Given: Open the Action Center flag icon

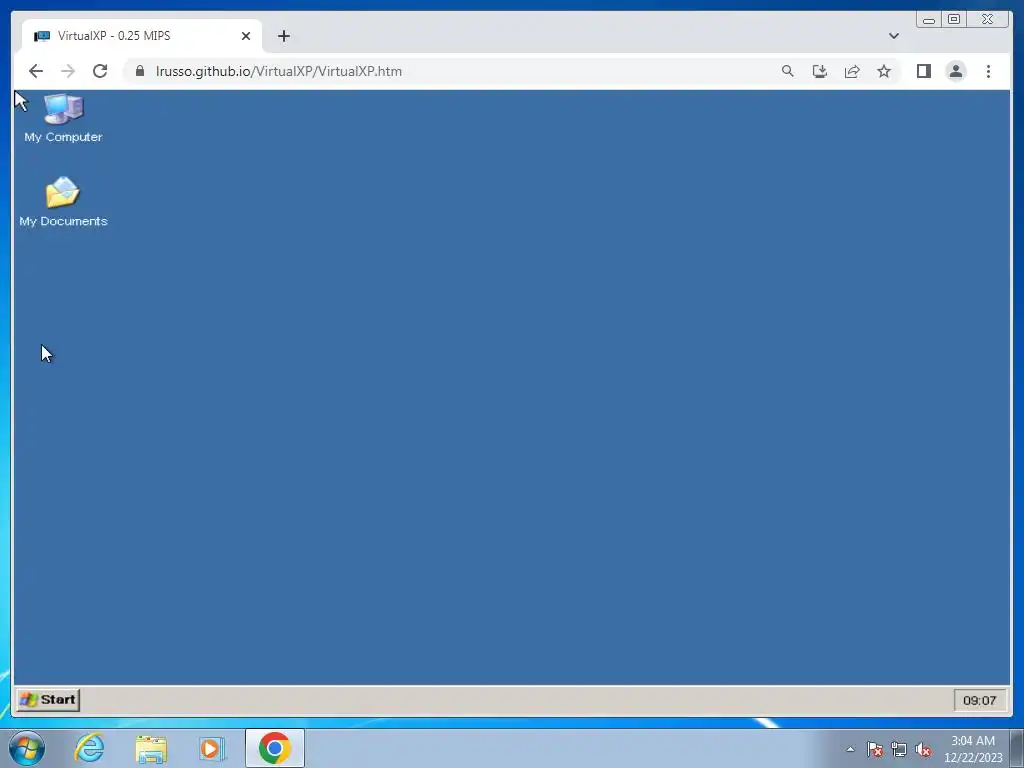Looking at the screenshot, I should 875,749.
